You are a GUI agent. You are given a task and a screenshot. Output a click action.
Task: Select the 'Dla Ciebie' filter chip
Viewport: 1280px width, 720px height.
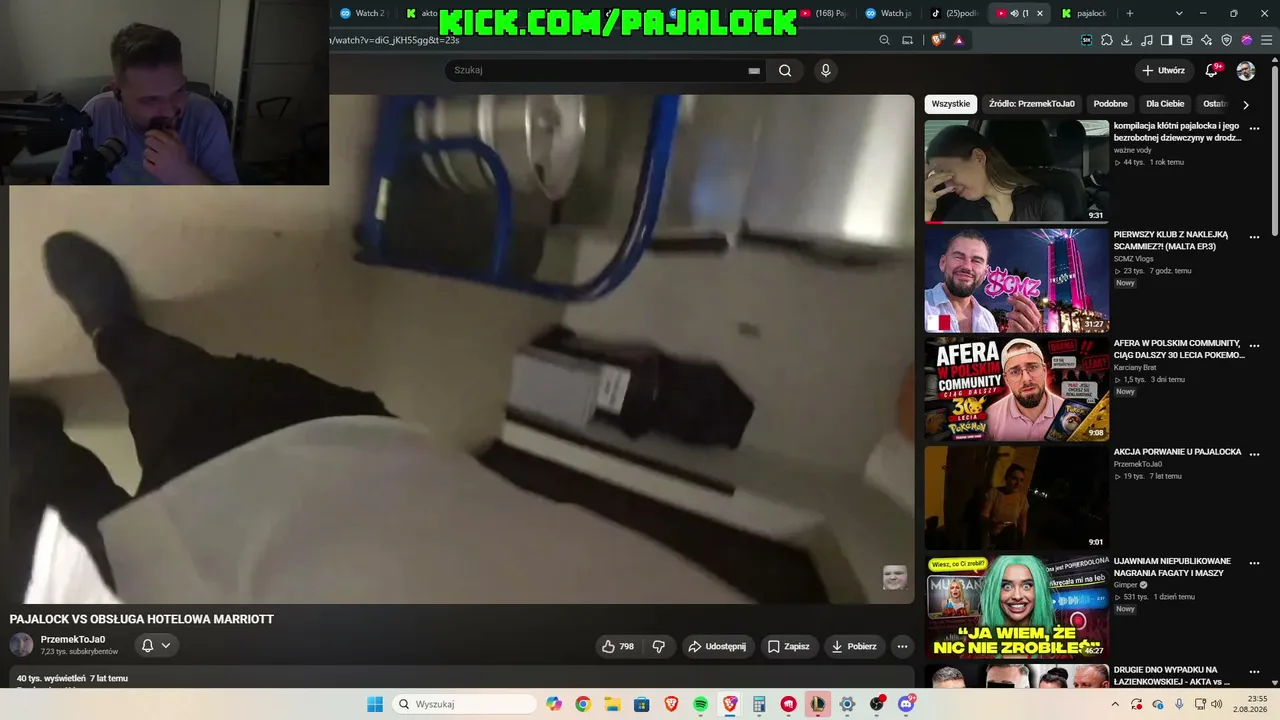point(1165,104)
